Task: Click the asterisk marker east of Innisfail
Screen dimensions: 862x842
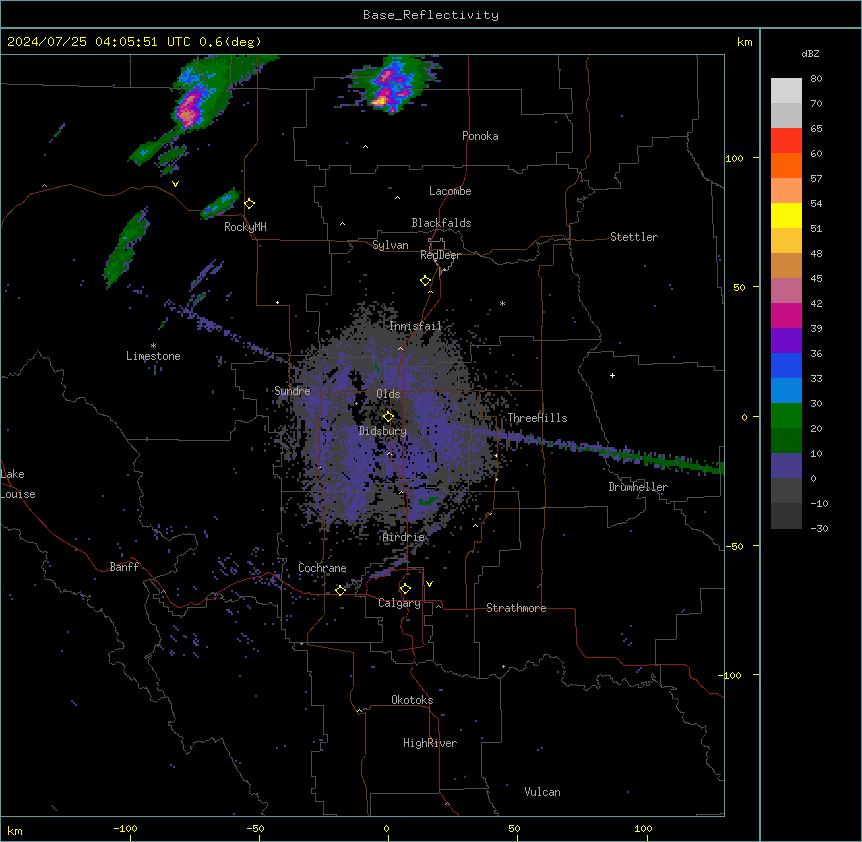Action: pyautogui.click(x=502, y=303)
